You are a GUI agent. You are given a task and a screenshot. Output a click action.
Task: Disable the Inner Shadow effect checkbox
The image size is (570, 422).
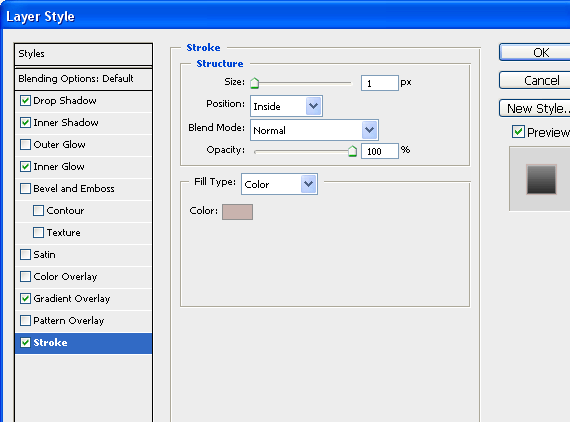[x=25, y=122]
